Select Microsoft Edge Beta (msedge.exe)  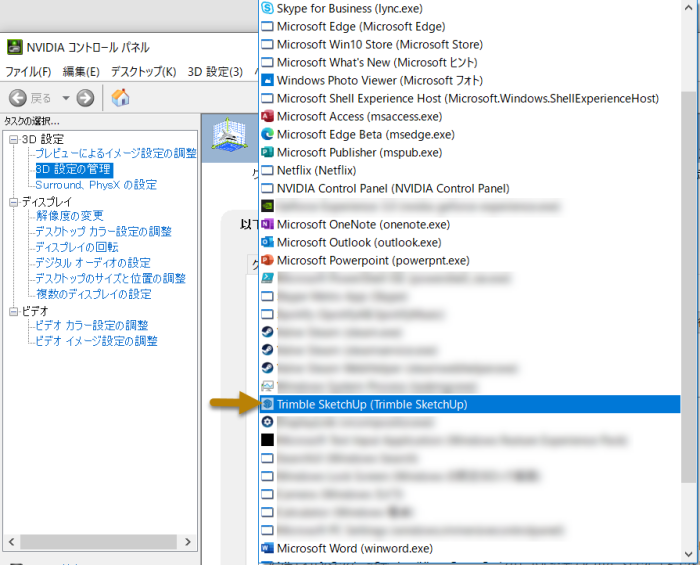tap(470, 134)
